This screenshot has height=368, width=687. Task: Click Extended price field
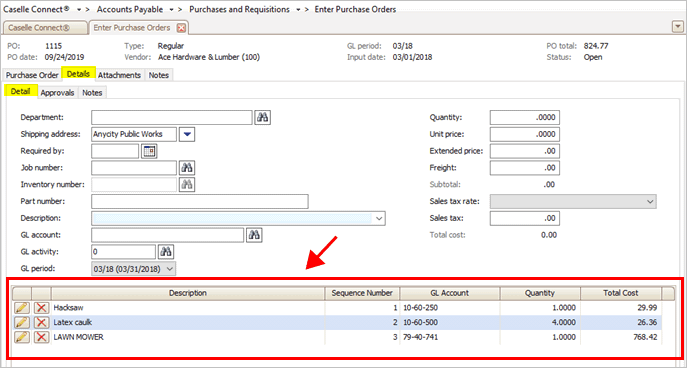click(x=525, y=151)
